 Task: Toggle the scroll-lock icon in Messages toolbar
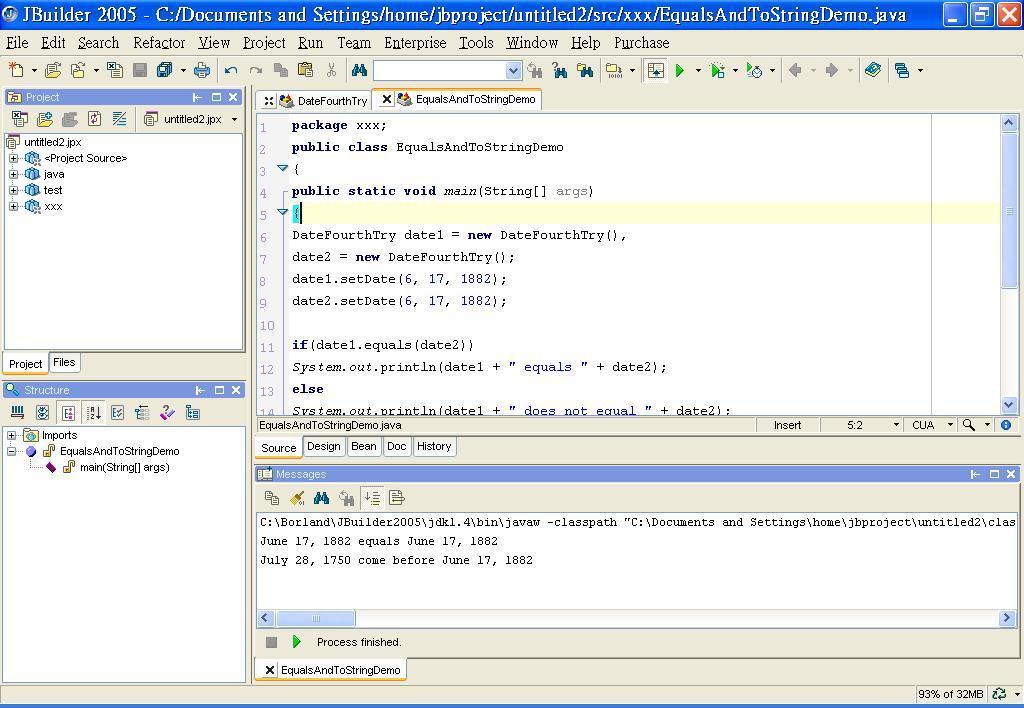372,498
